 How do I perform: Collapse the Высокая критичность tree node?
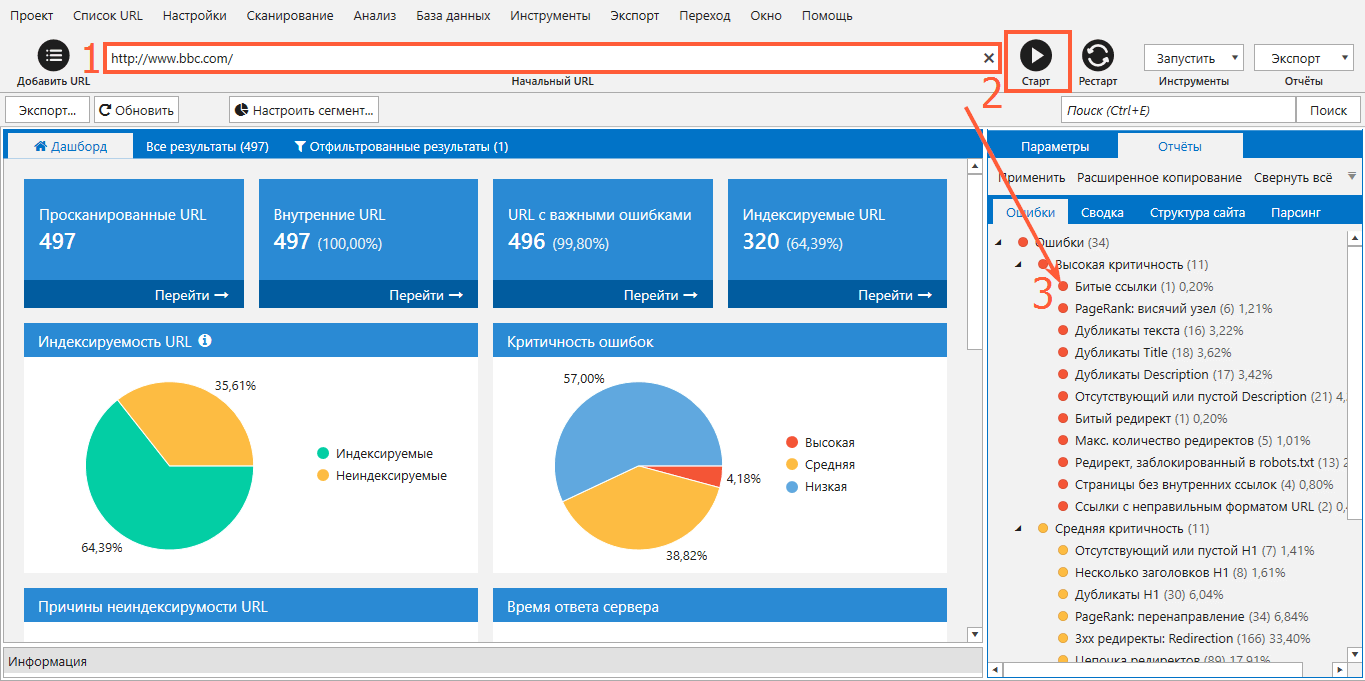(1018, 264)
